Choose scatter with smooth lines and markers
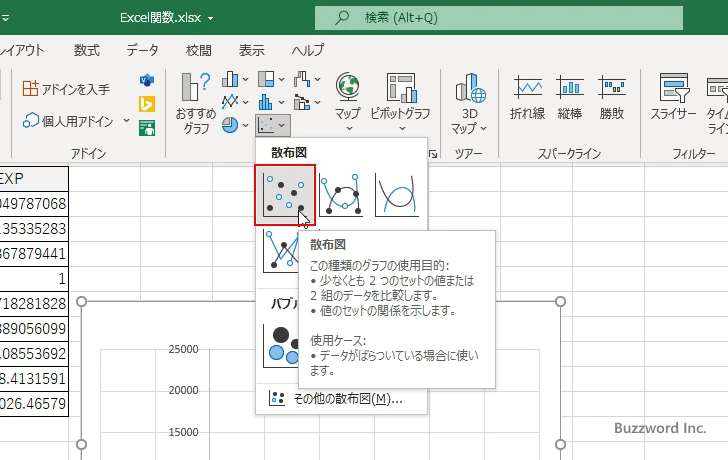The height and width of the screenshot is (460, 728). pyautogui.click(x=341, y=195)
